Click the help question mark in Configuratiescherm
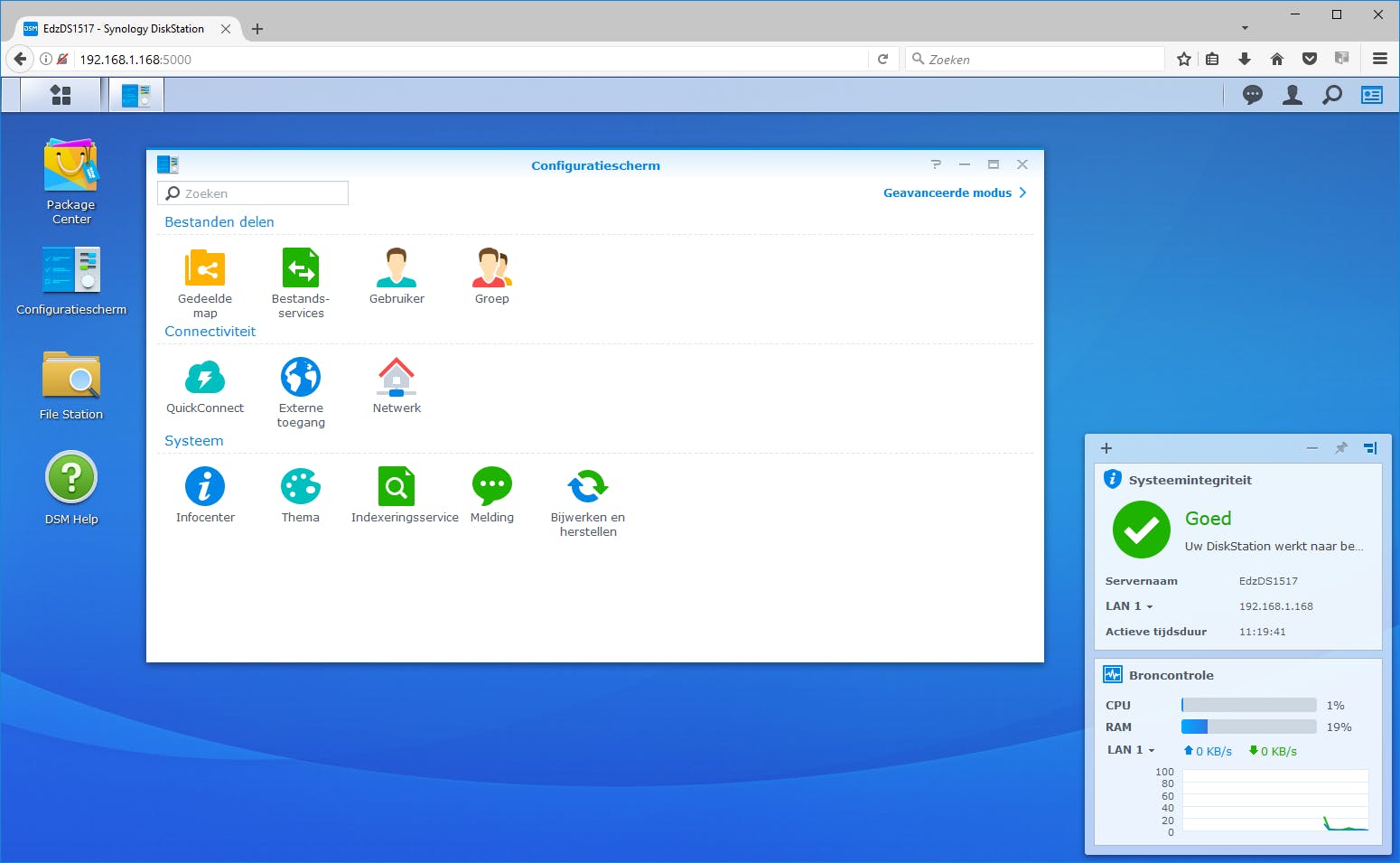The height and width of the screenshot is (863, 1400). click(x=936, y=164)
